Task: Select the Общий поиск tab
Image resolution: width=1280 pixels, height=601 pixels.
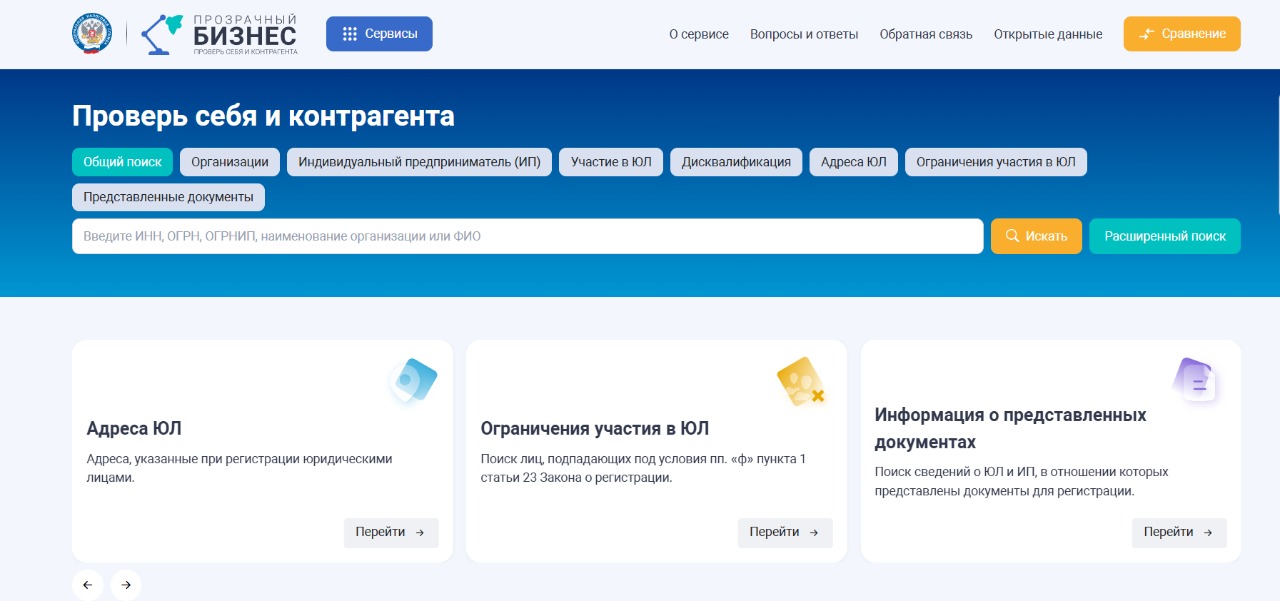Action: [122, 162]
